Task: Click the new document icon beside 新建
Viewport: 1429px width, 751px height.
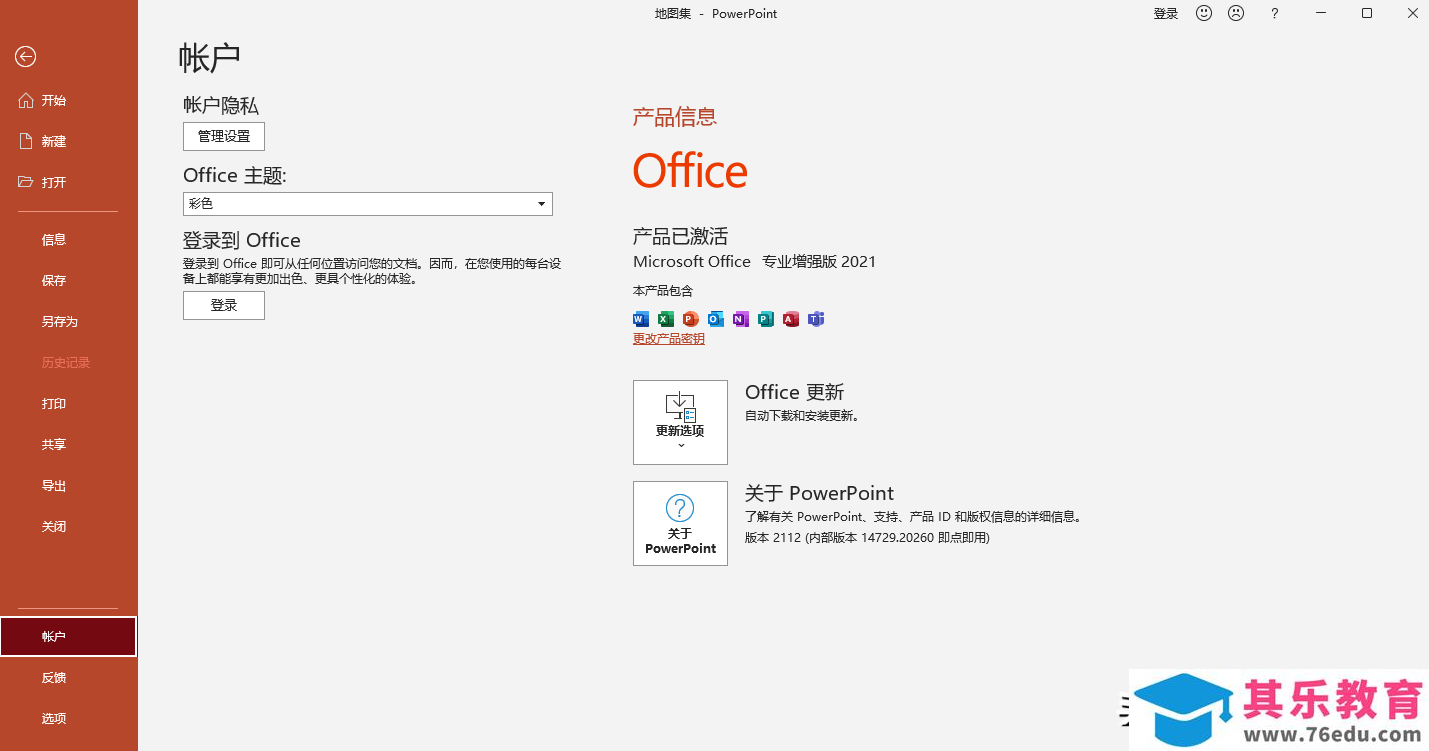Action: point(26,141)
